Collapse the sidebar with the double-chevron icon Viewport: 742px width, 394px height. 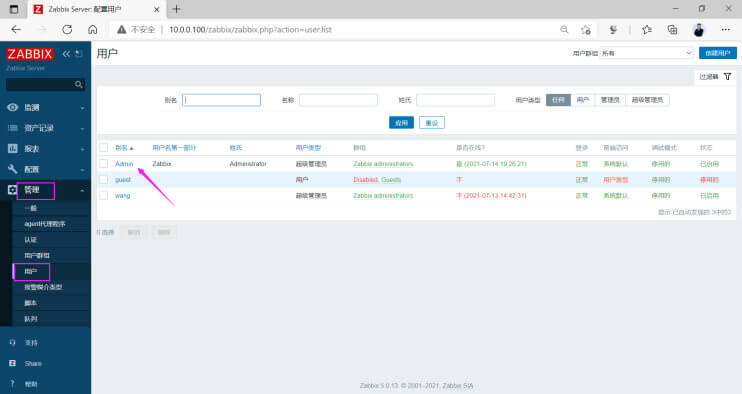click(x=66, y=54)
